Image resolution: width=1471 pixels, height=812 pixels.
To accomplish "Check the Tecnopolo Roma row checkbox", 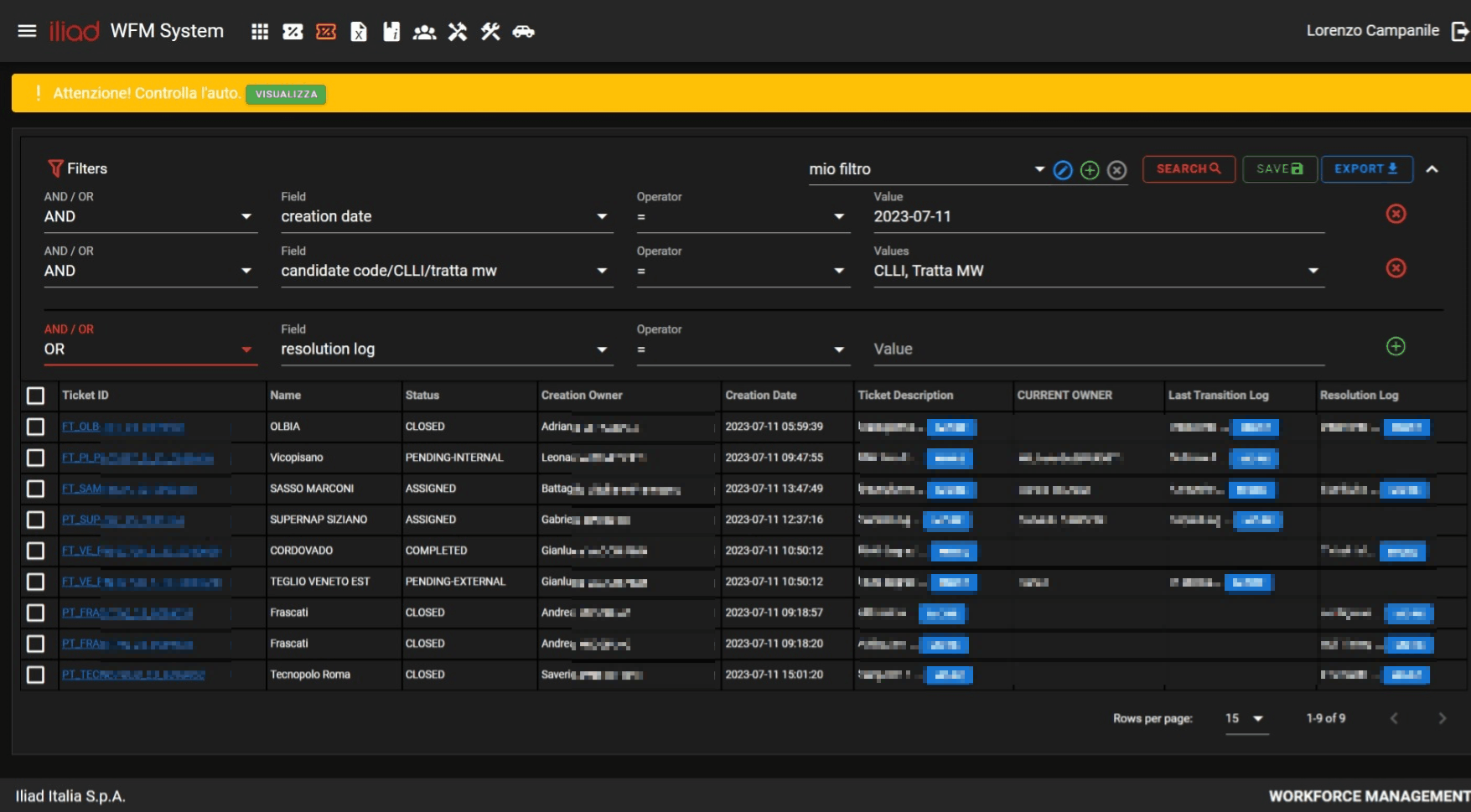I will point(35,675).
